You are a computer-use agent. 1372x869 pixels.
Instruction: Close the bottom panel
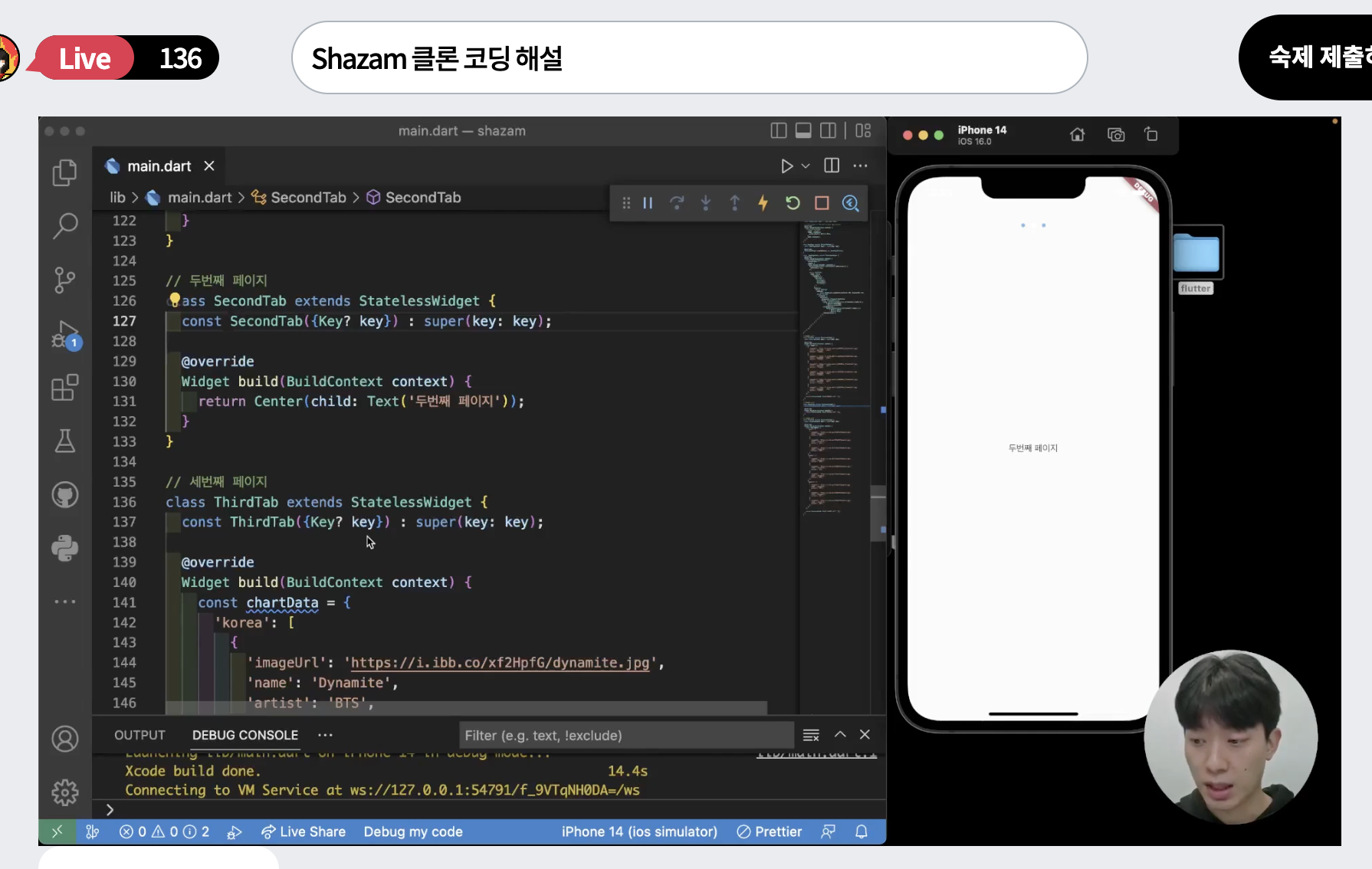point(865,734)
